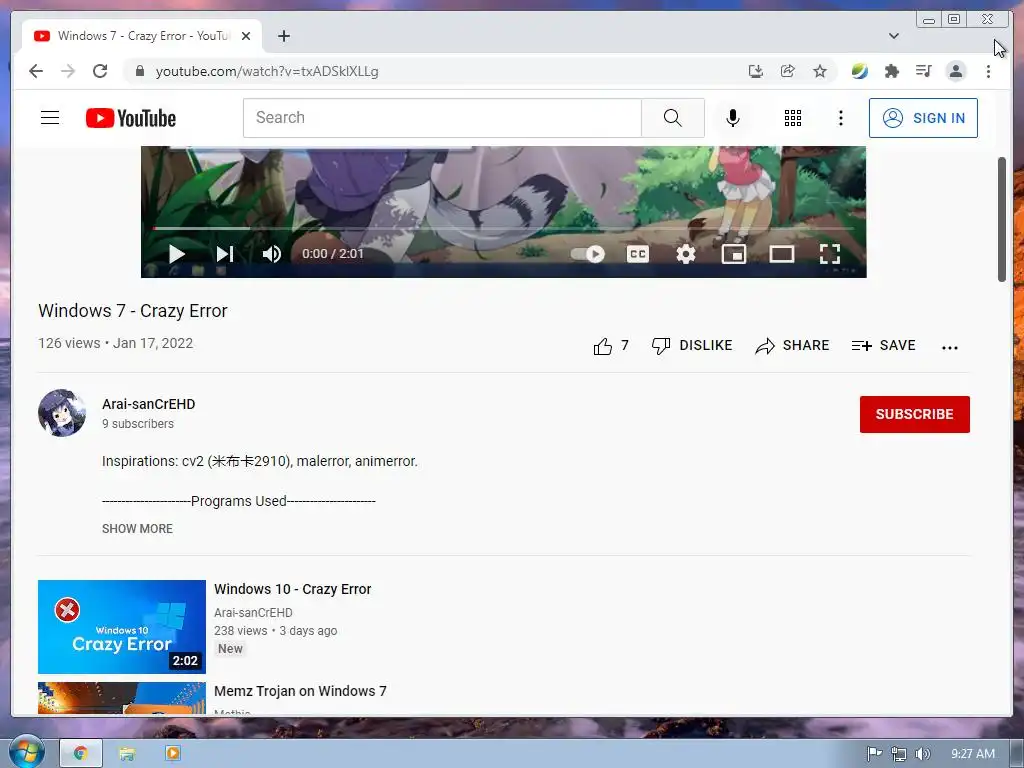Play the video
1024x768 pixels.
click(x=176, y=254)
